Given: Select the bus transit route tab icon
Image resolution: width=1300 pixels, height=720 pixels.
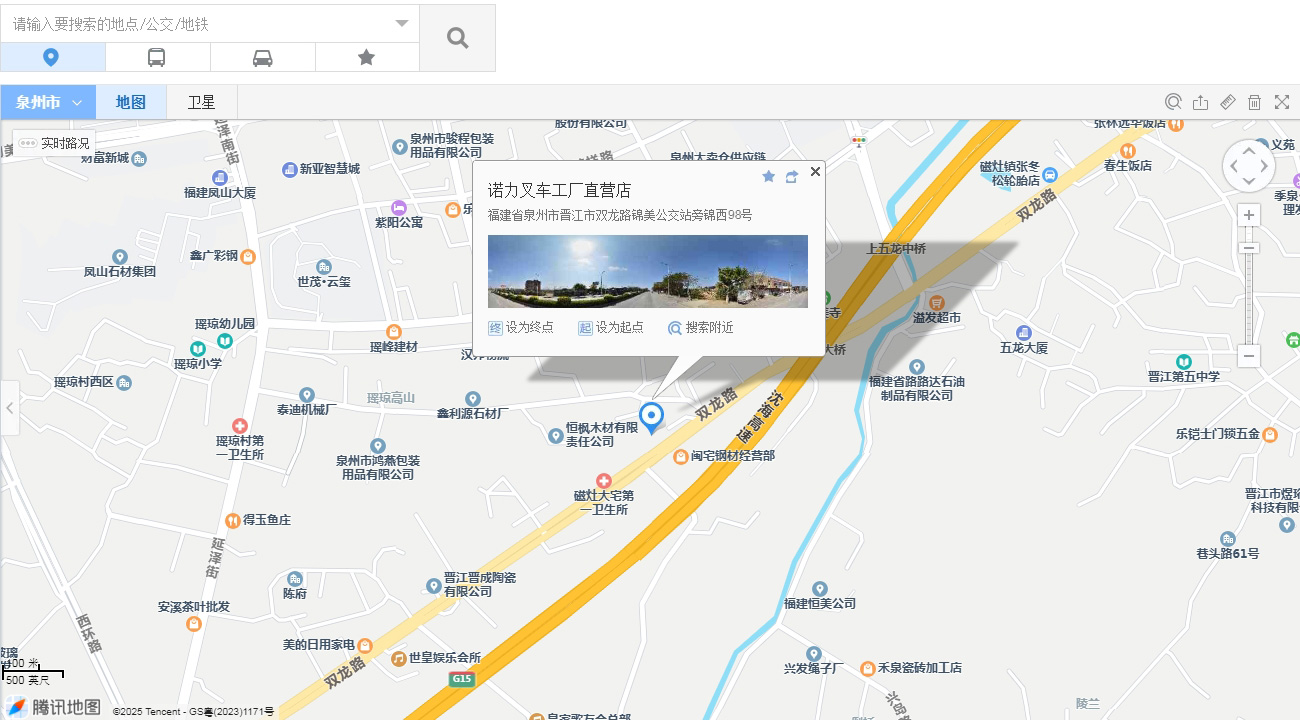Looking at the screenshot, I should coord(157,58).
